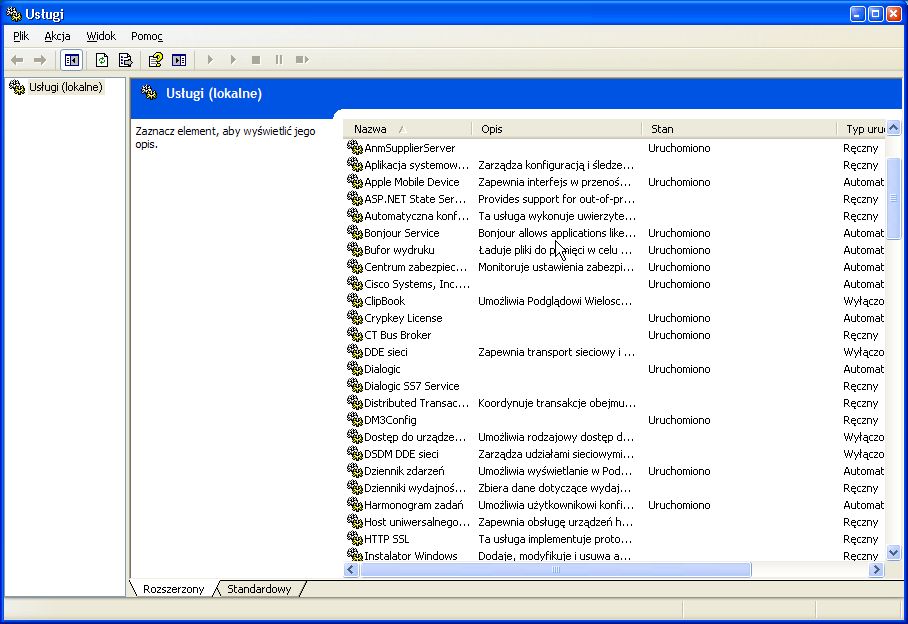The height and width of the screenshot is (624, 908).
Task: Select the 'Dzienniki wydajnoś…' service name
Action: (415, 488)
